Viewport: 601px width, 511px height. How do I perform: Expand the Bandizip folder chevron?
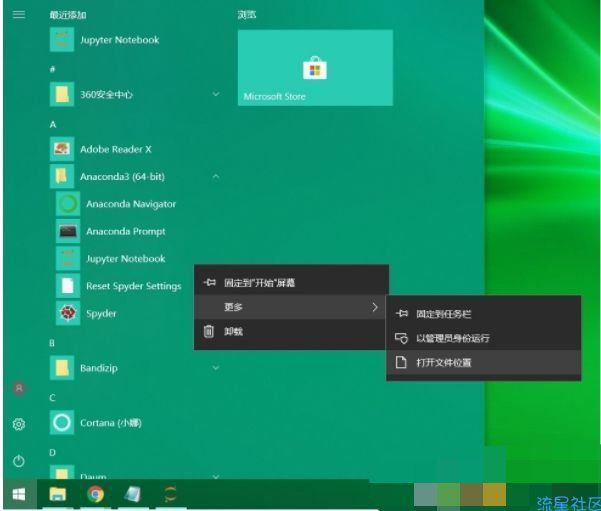[x=216, y=368]
